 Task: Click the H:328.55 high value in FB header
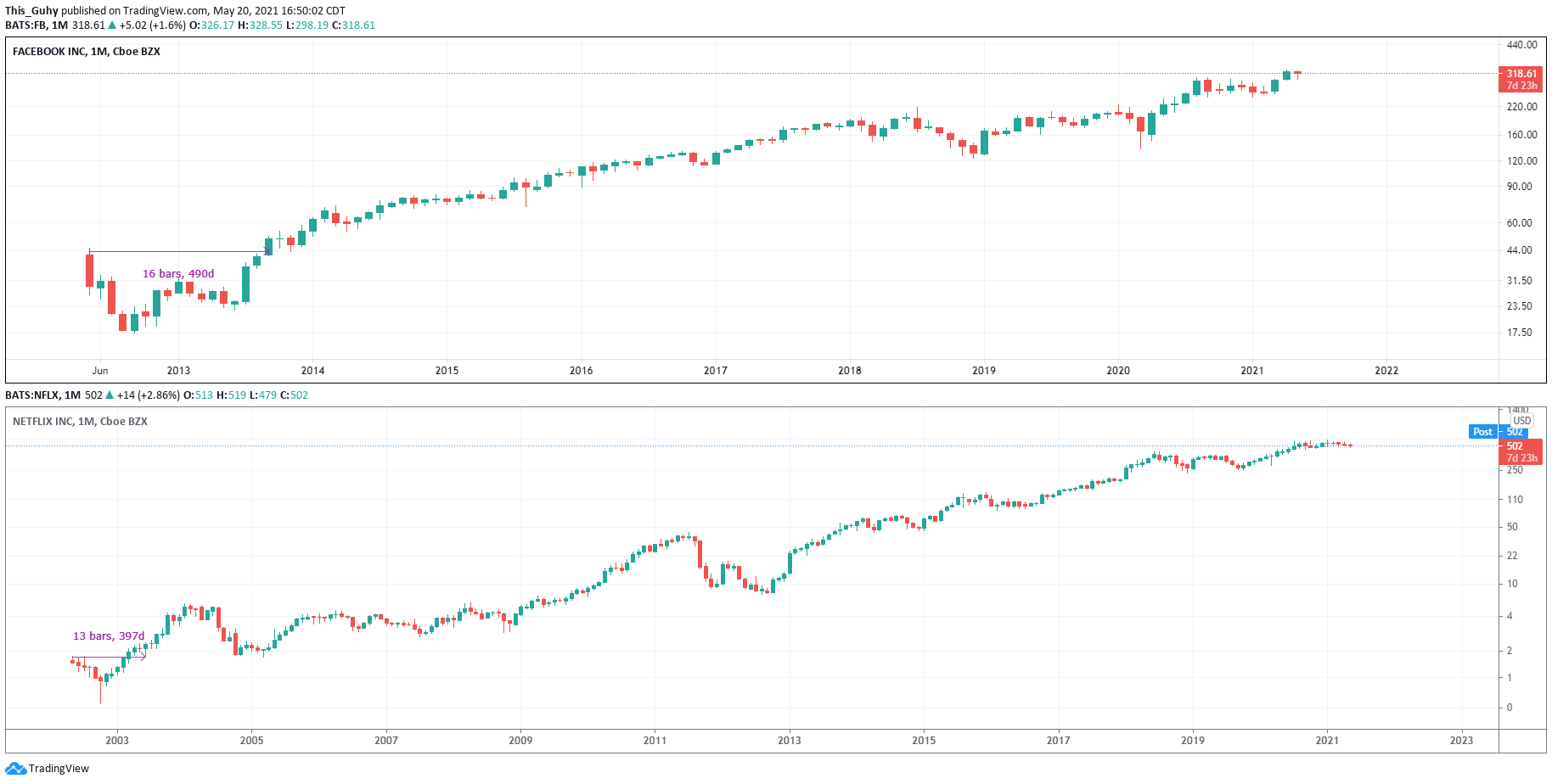[260, 25]
